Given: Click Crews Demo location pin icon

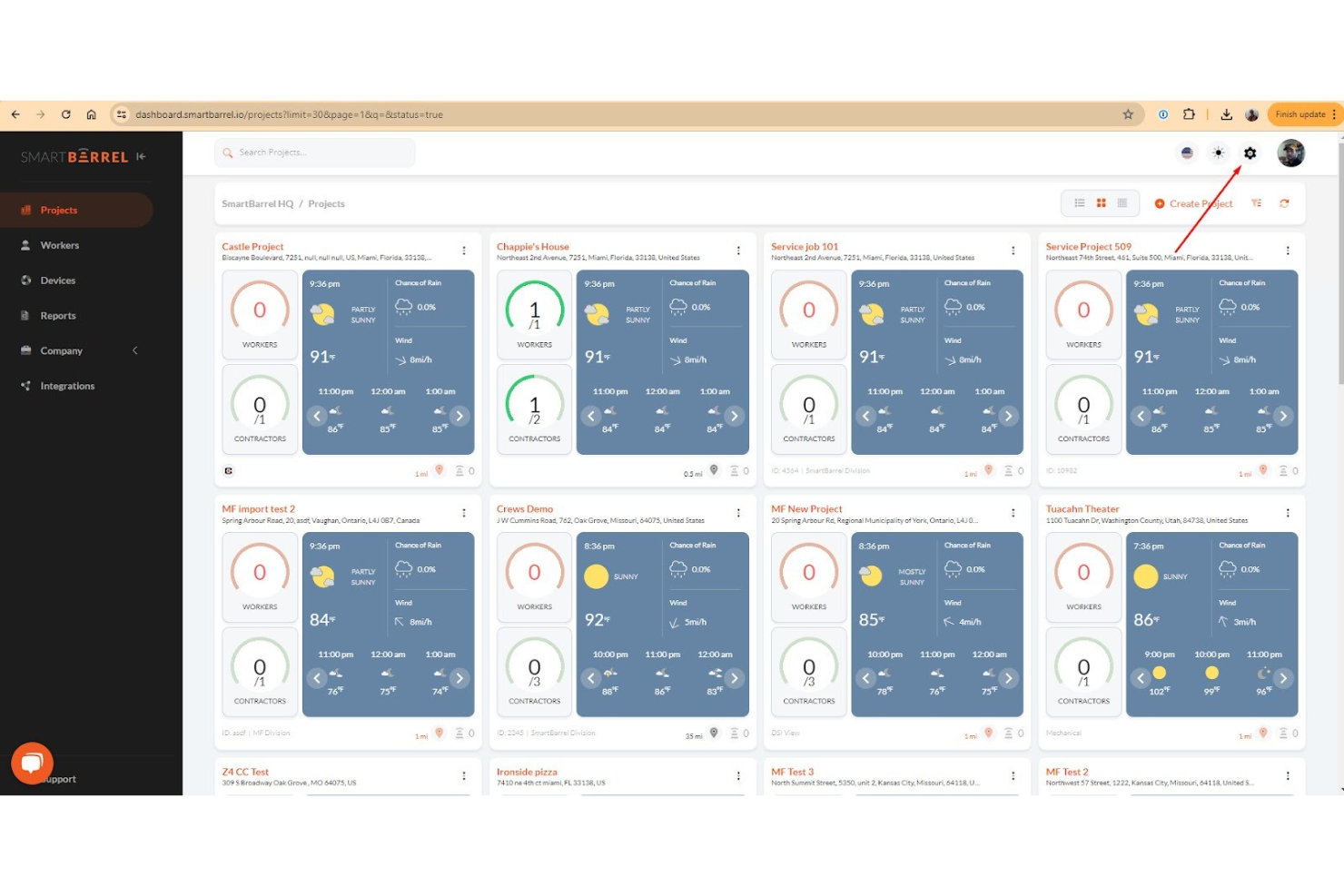Looking at the screenshot, I should [714, 733].
